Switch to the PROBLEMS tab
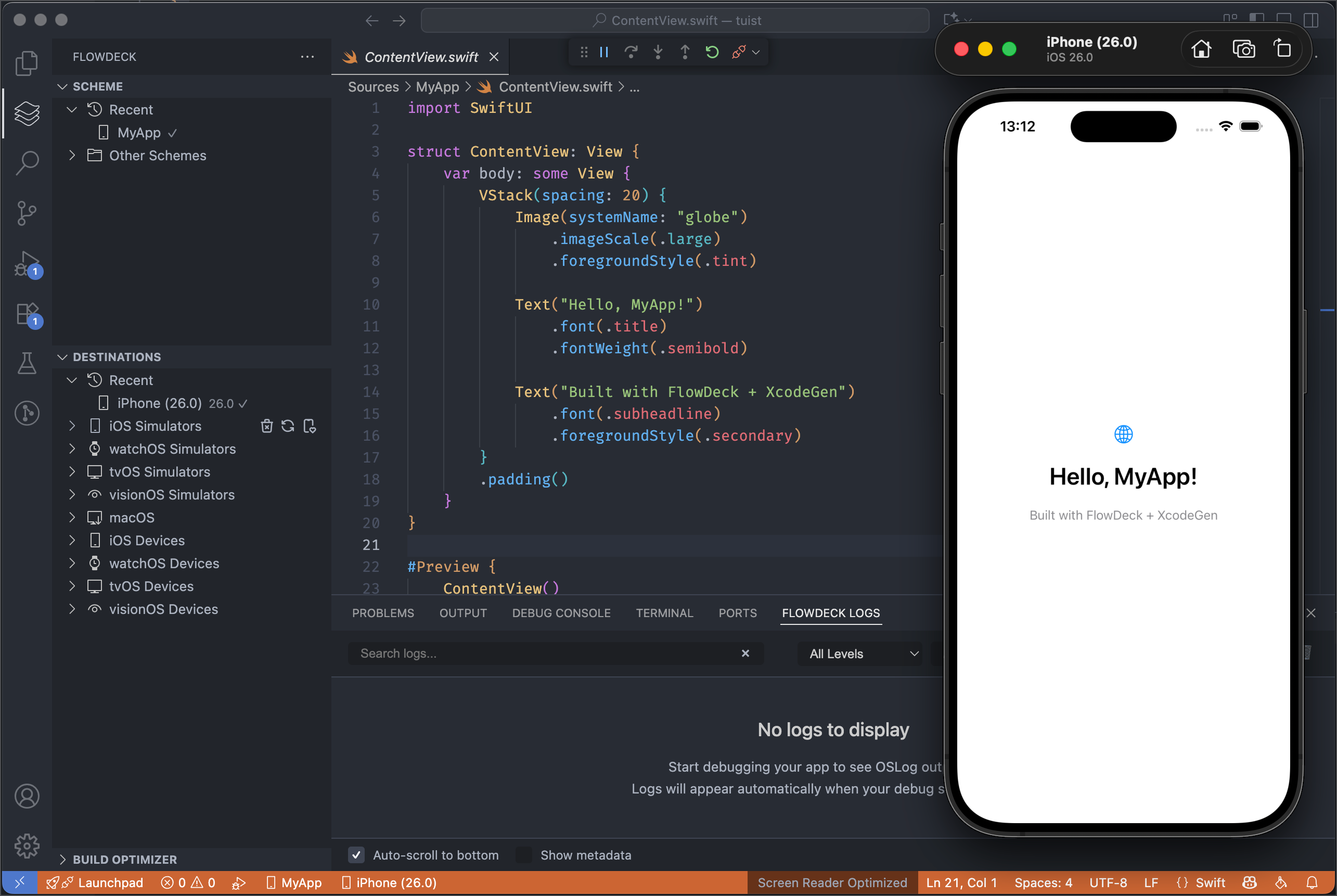1337x896 pixels. coord(383,613)
